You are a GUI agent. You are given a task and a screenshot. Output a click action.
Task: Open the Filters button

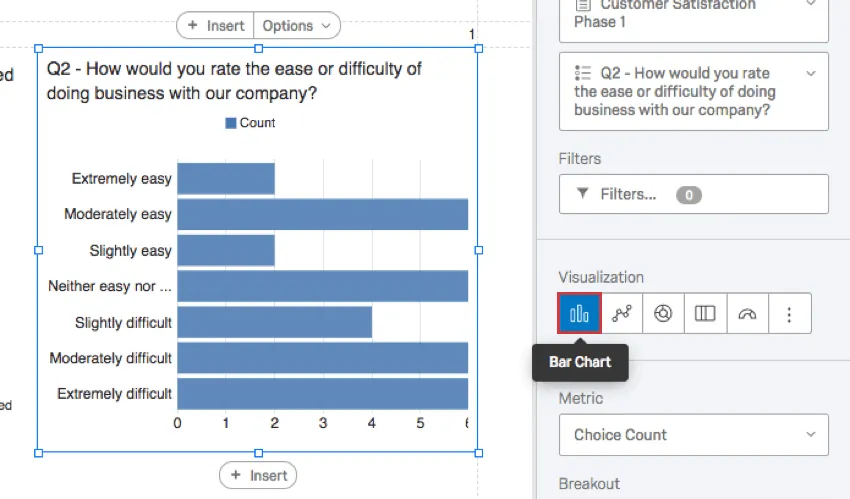(693, 194)
